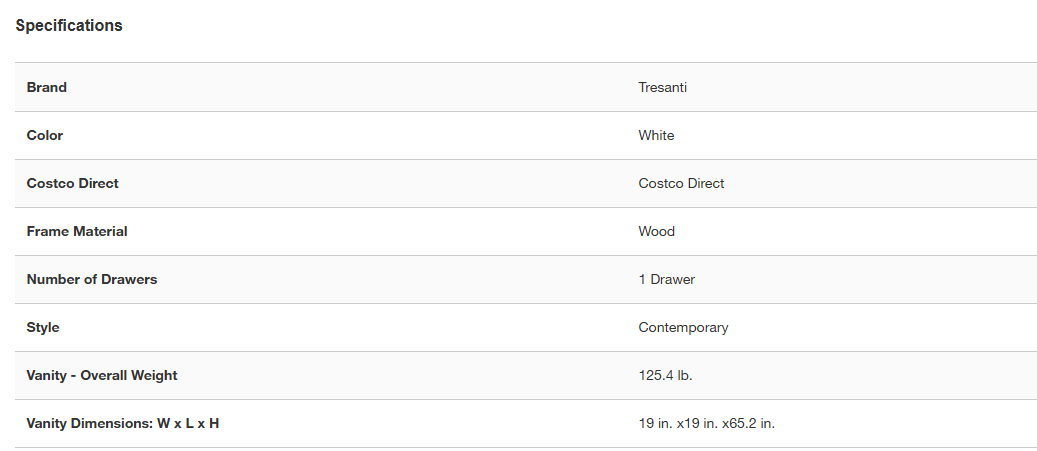The width and height of the screenshot is (1037, 451).
Task: Click the Vanity - Overall Weight label
Action: pyautogui.click(x=102, y=375)
